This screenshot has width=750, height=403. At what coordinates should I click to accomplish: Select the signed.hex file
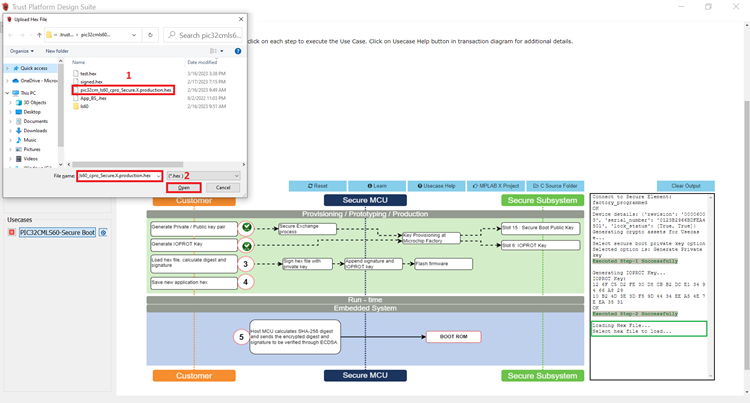click(x=91, y=82)
